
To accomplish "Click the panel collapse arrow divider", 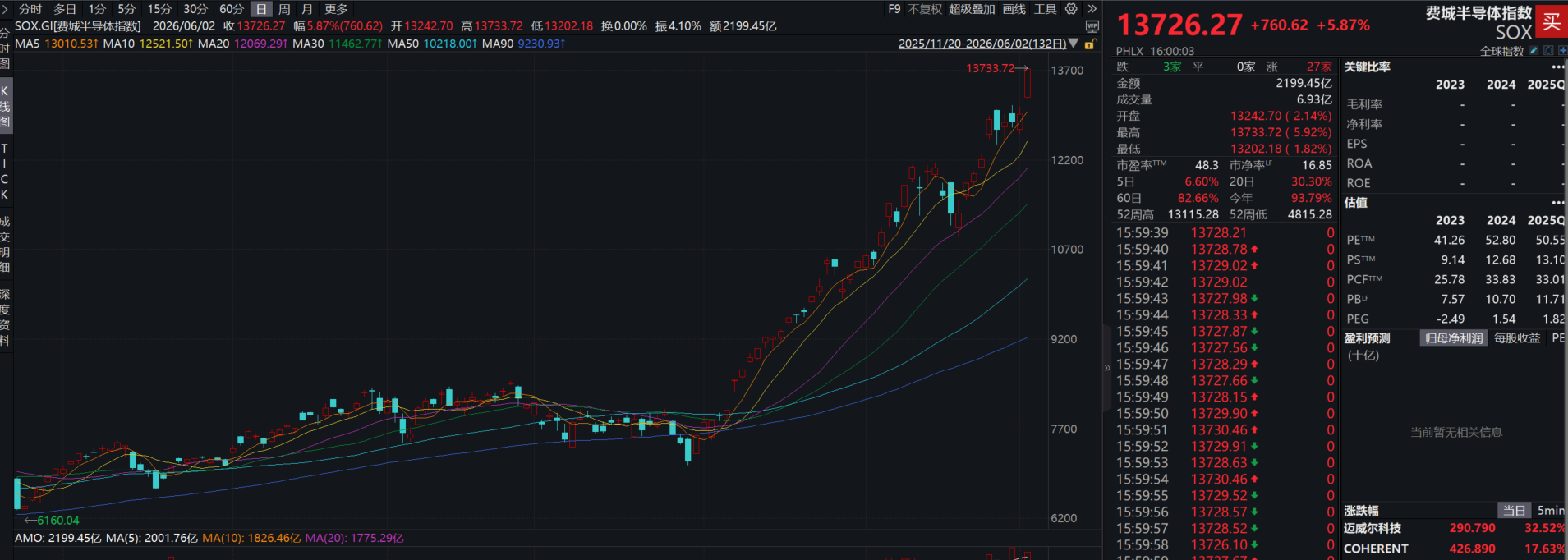I will (x=1106, y=367).
